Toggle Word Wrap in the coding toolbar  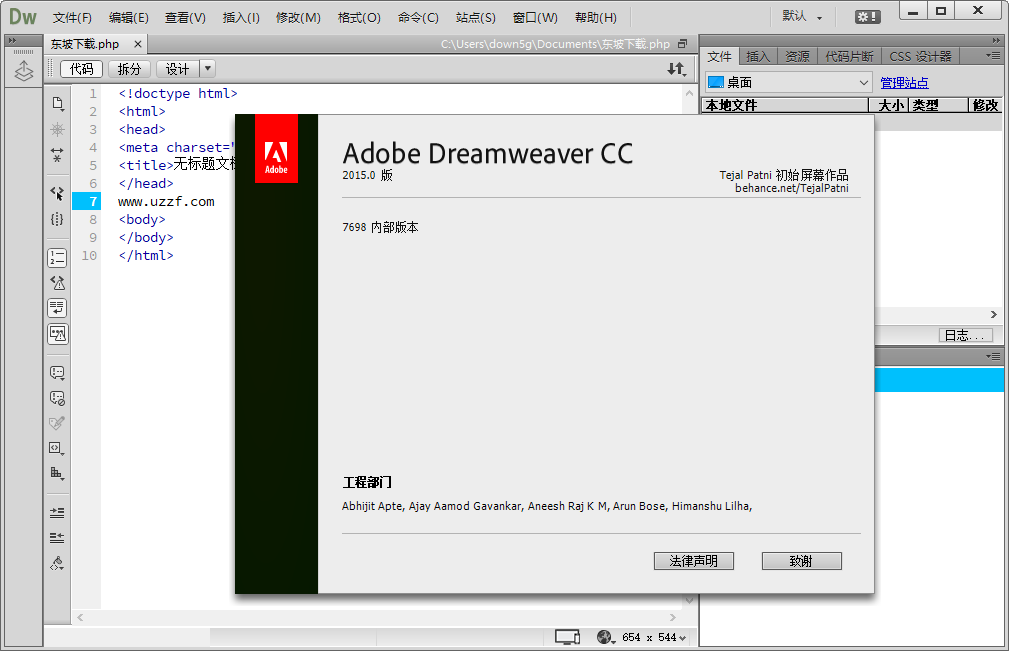[x=57, y=308]
